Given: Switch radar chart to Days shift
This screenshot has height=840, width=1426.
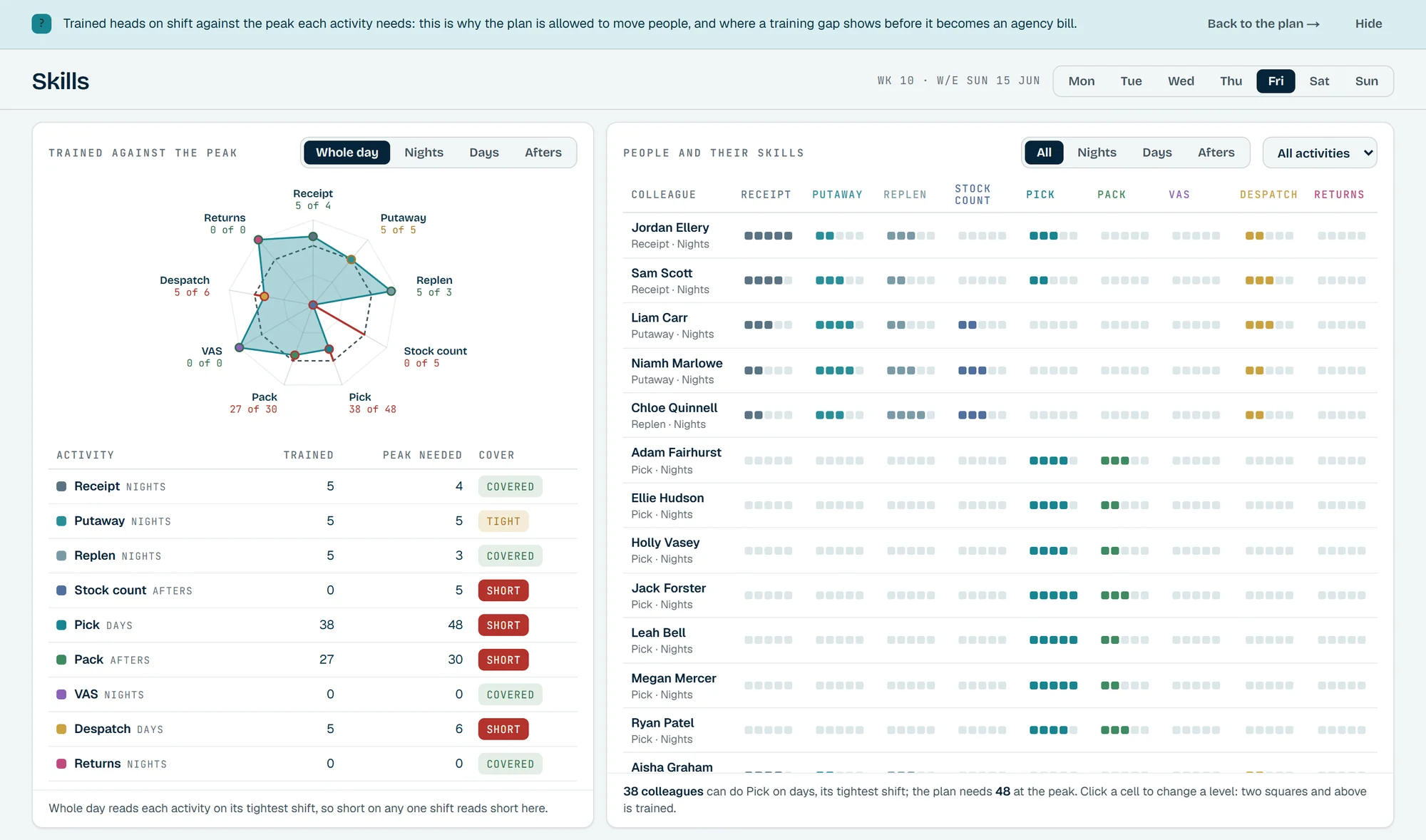Looking at the screenshot, I should (484, 153).
